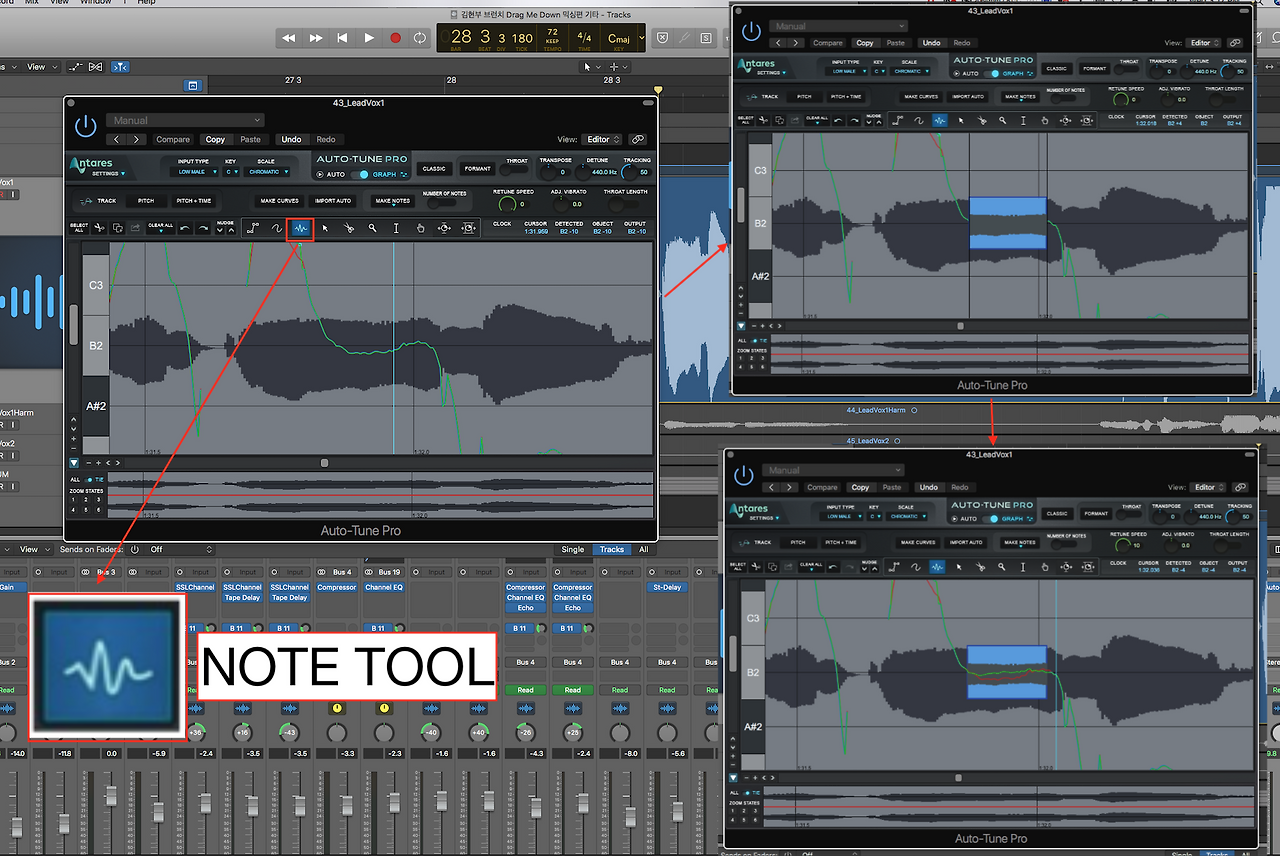Open the Manual preset dropdown in largest window

tap(185, 121)
